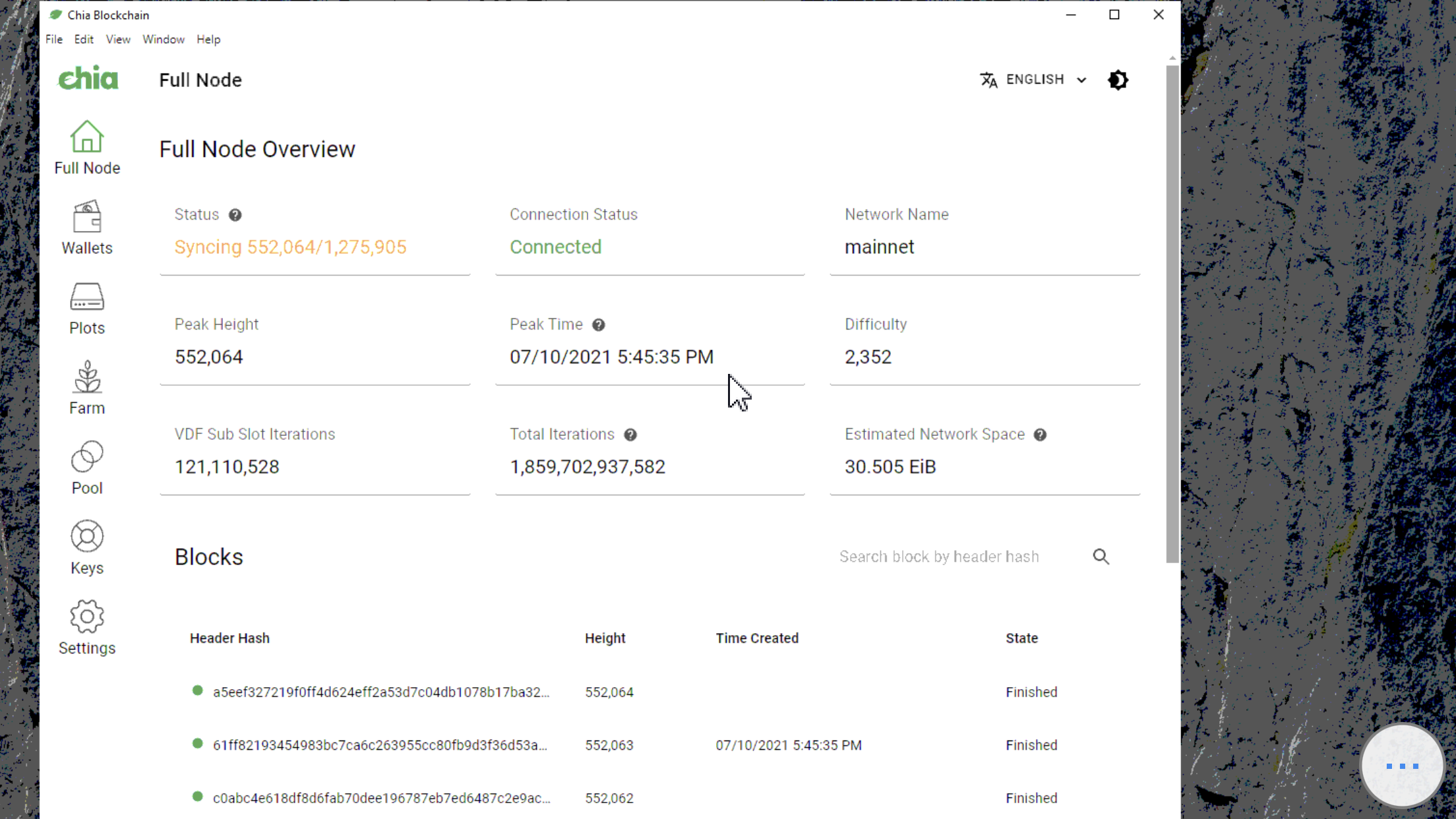Show help icon beside Estimated Network Space
1456x819 pixels.
point(1040,435)
